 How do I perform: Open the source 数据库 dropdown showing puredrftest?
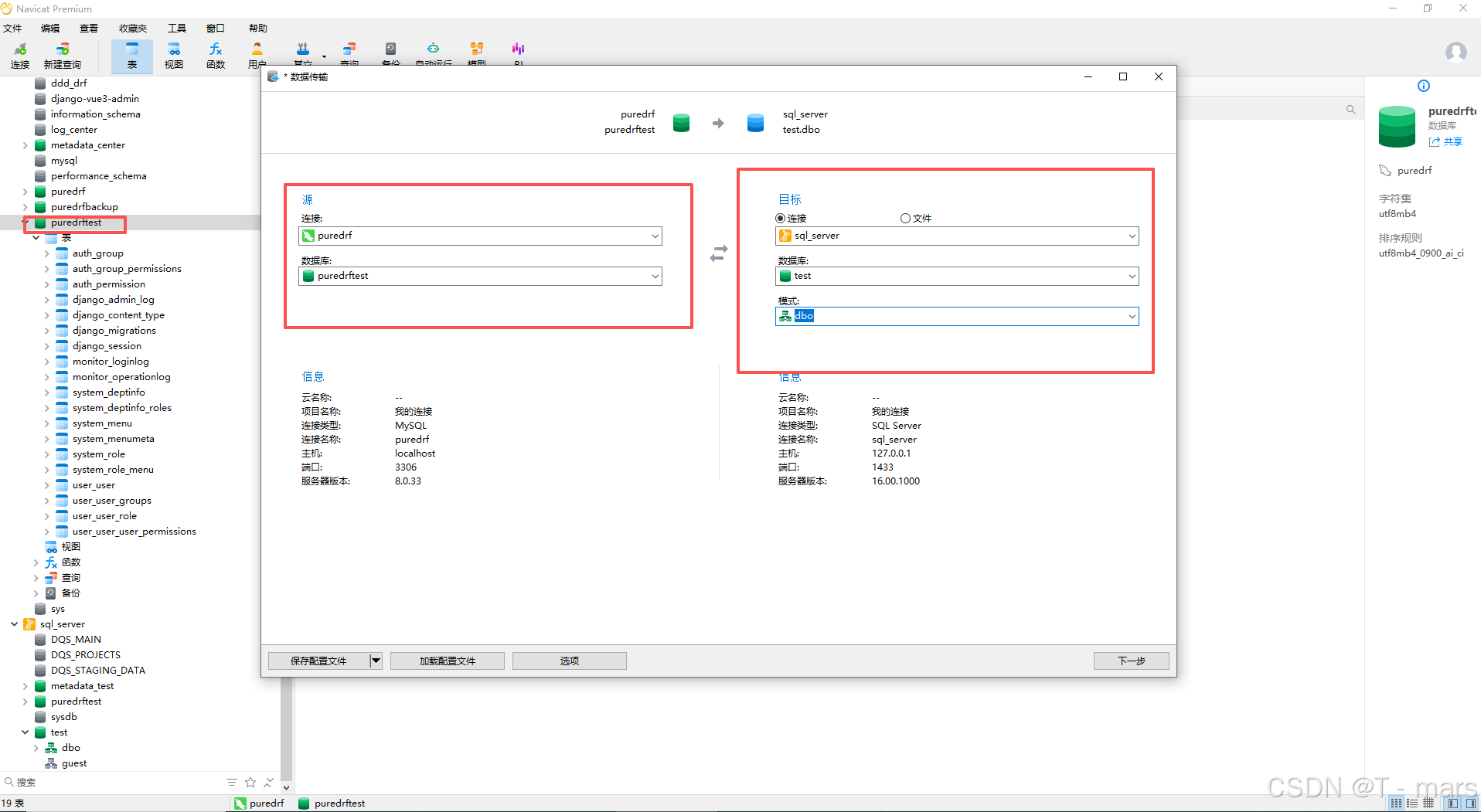click(480, 276)
